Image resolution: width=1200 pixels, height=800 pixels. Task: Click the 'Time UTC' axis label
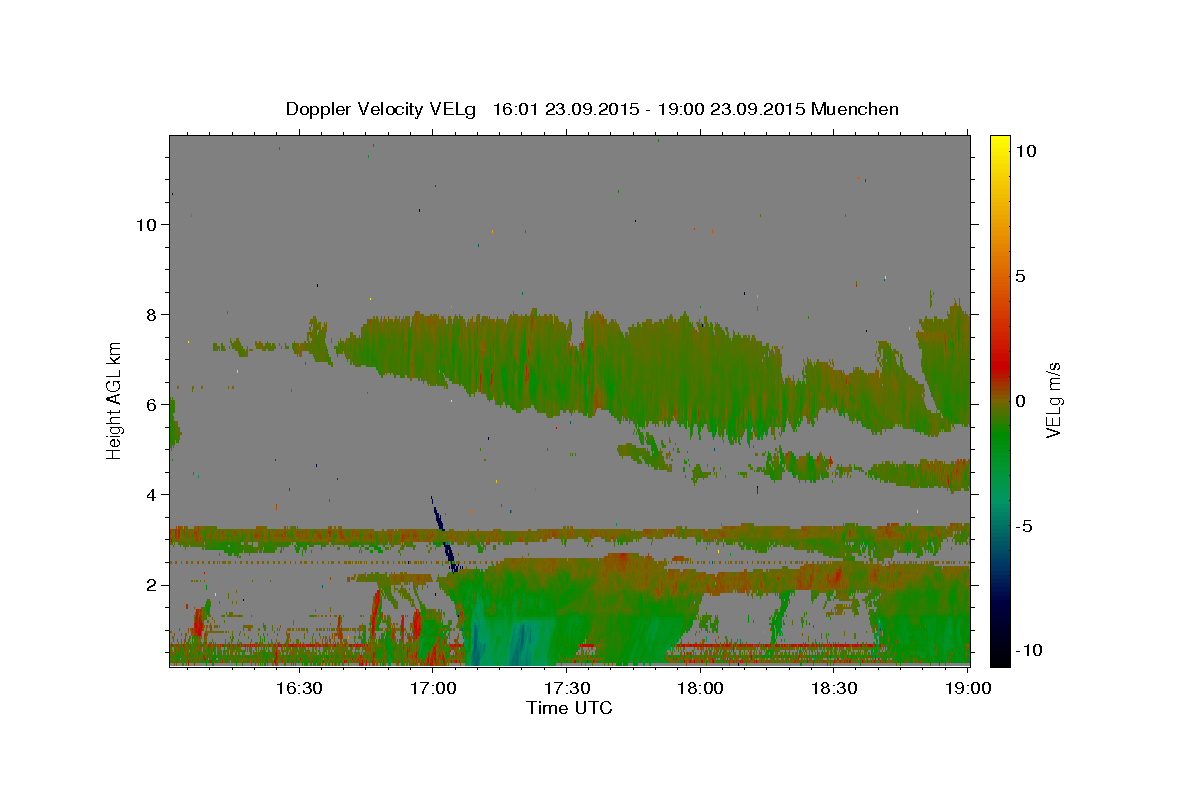click(569, 708)
